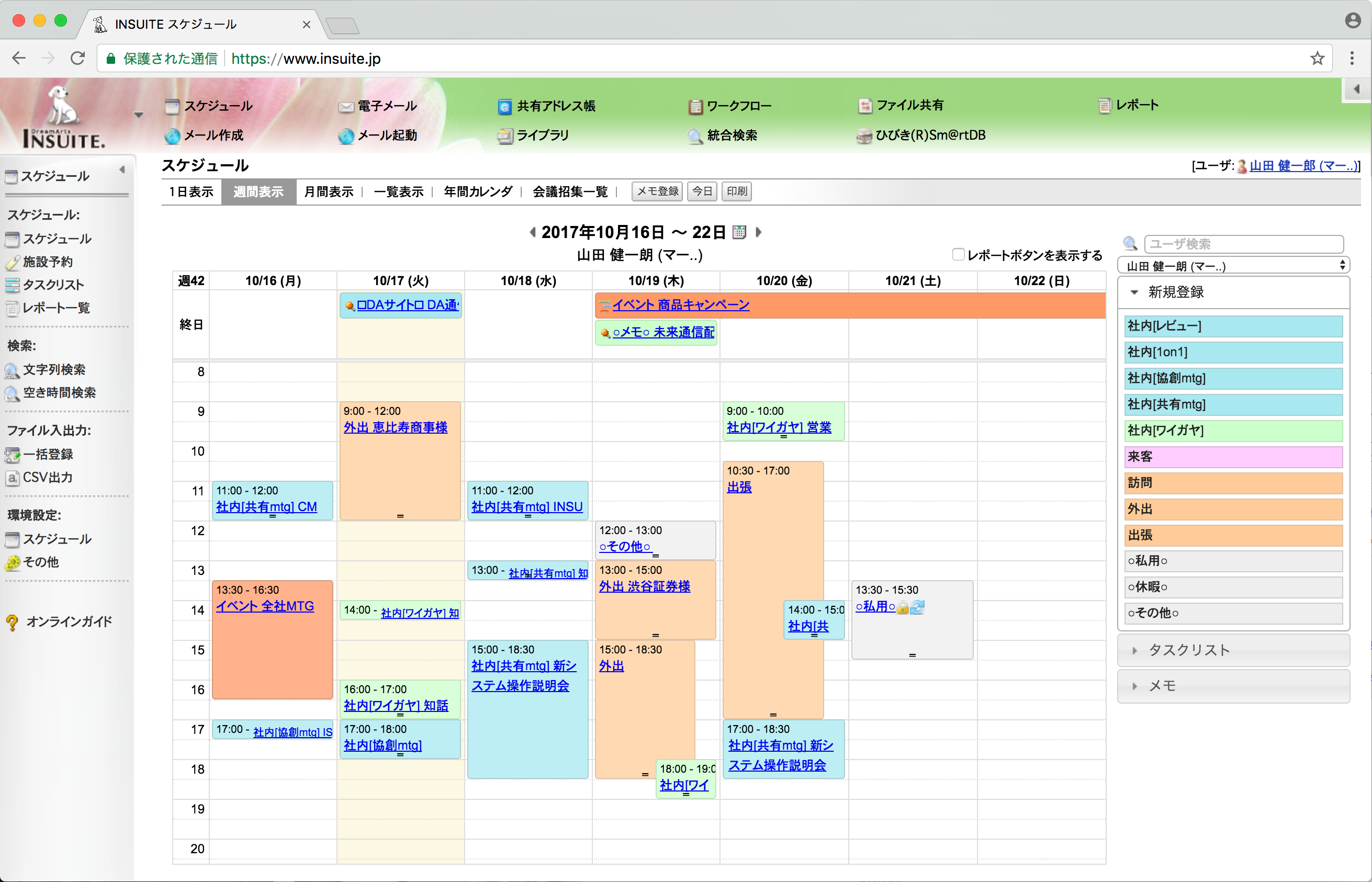Go to the next week arrow
This screenshot has height=882, width=1372.
[x=758, y=232]
